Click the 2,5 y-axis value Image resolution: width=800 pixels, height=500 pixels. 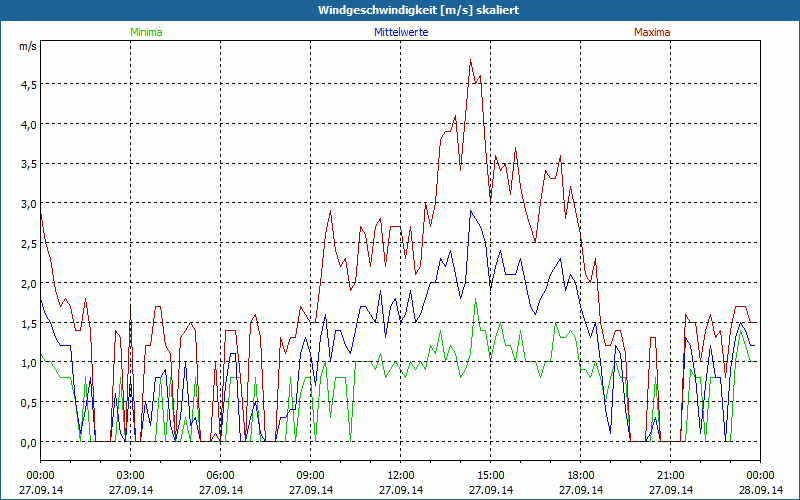point(28,244)
